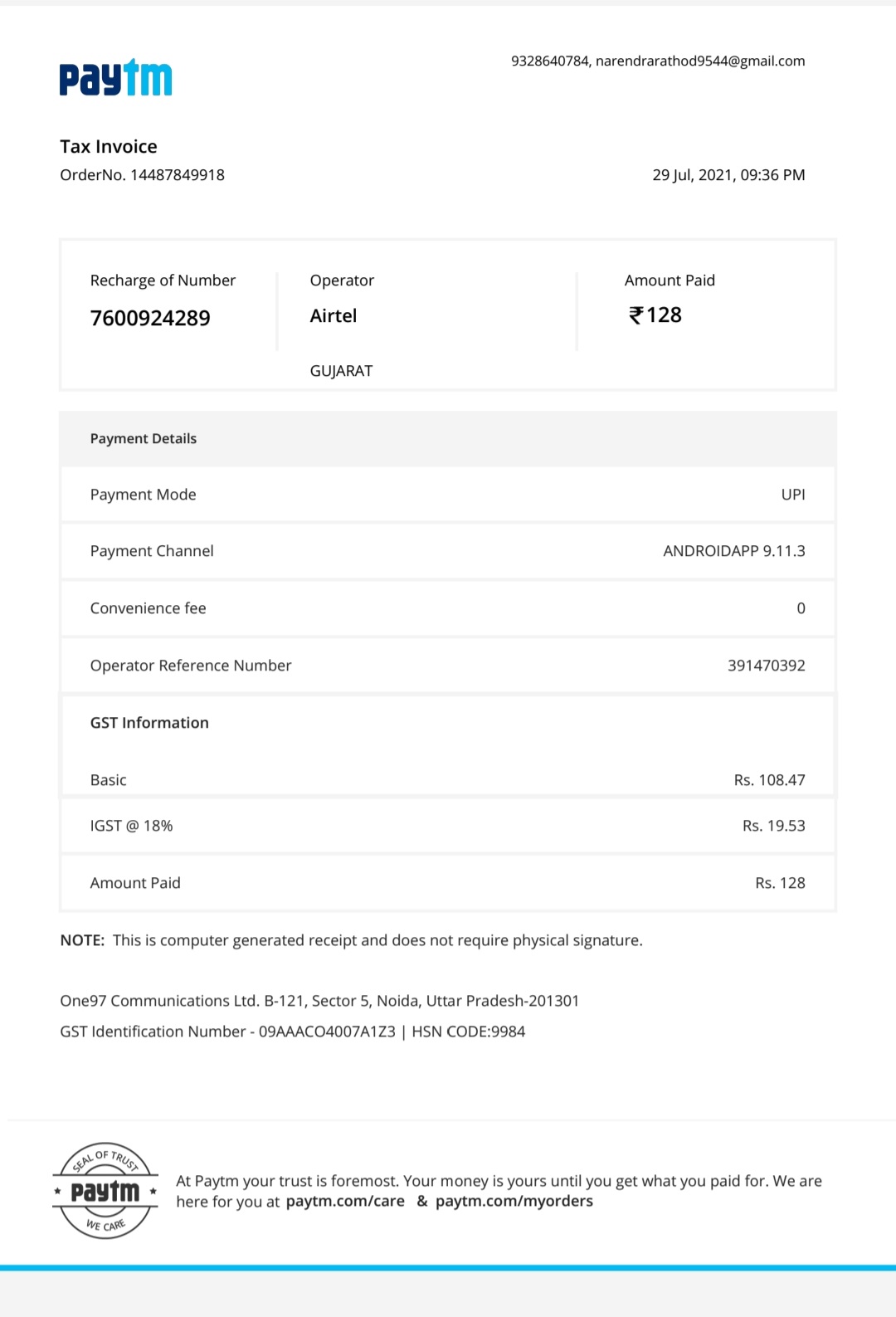Screen dimensions: 896x1317
Task: Select the order number 14487849918
Action: point(177,175)
